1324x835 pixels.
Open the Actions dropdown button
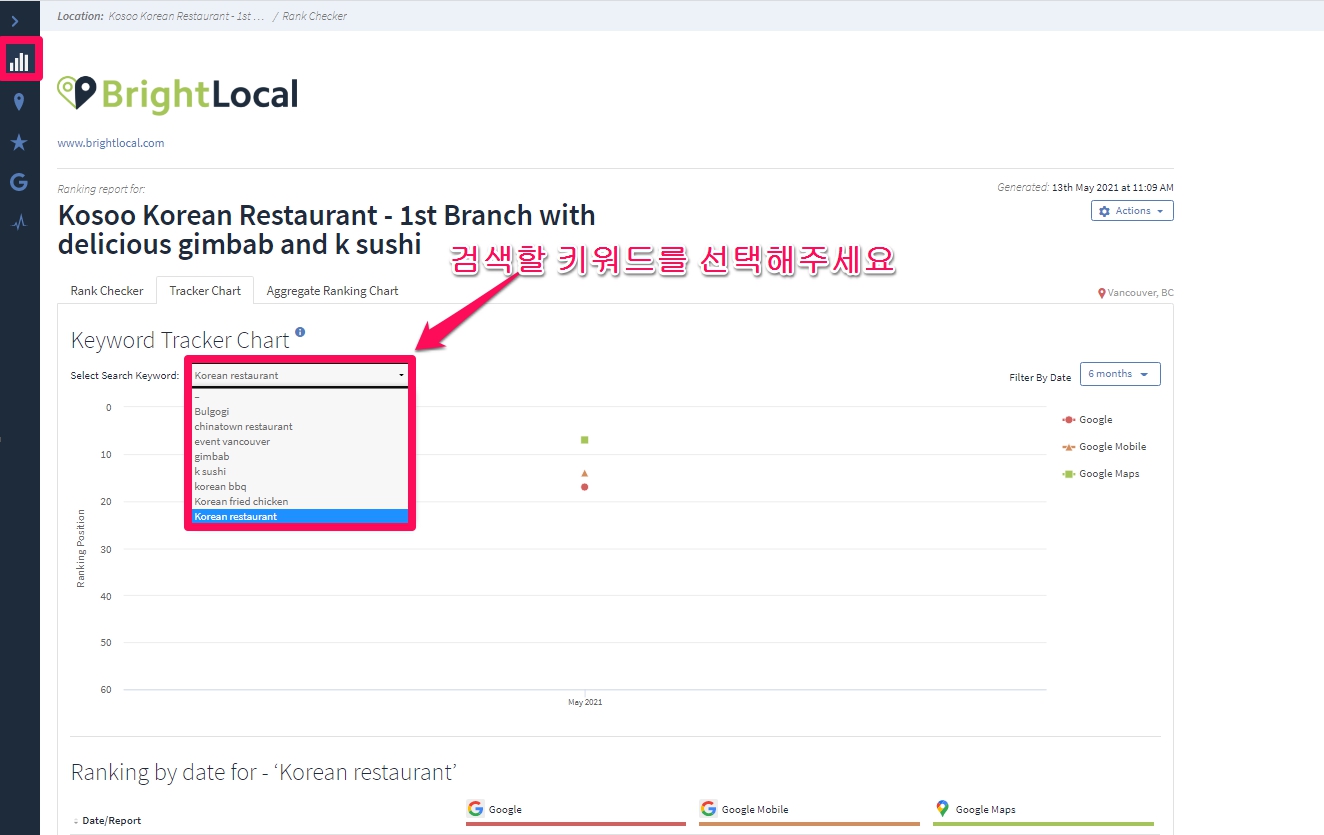click(1132, 211)
